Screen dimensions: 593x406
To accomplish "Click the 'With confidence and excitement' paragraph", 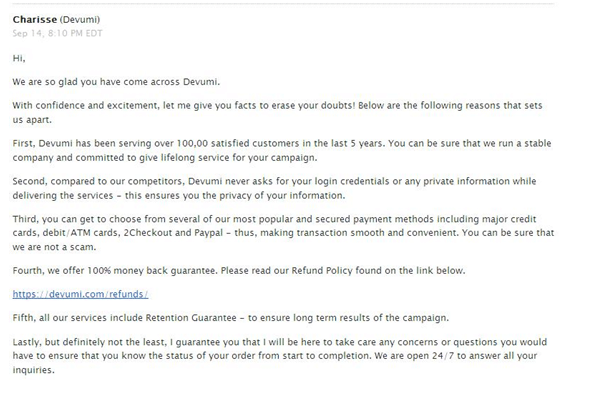I will [x=278, y=112].
